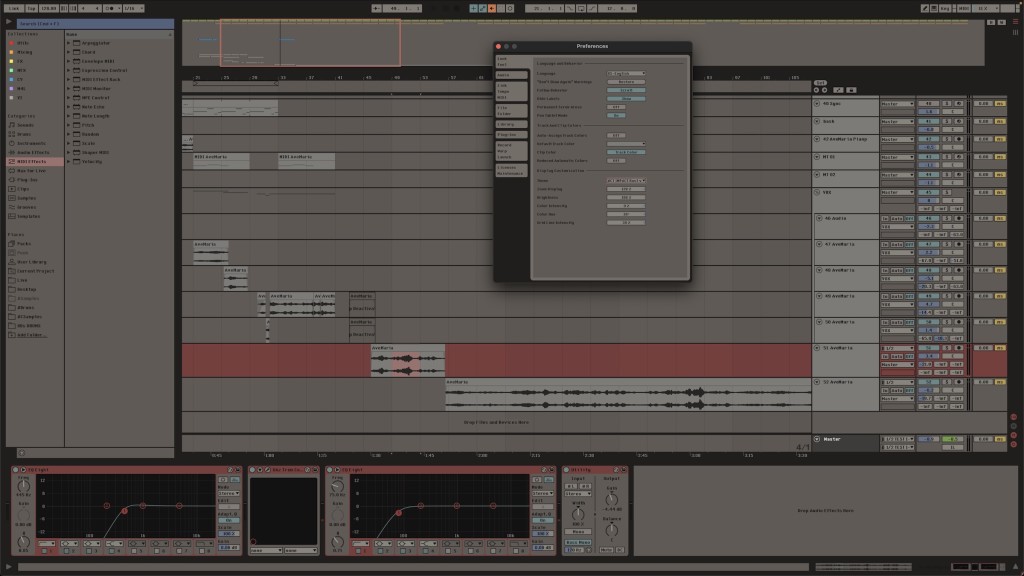Switch to the Audio preferences tab
The image size is (1024, 576).
click(511, 75)
